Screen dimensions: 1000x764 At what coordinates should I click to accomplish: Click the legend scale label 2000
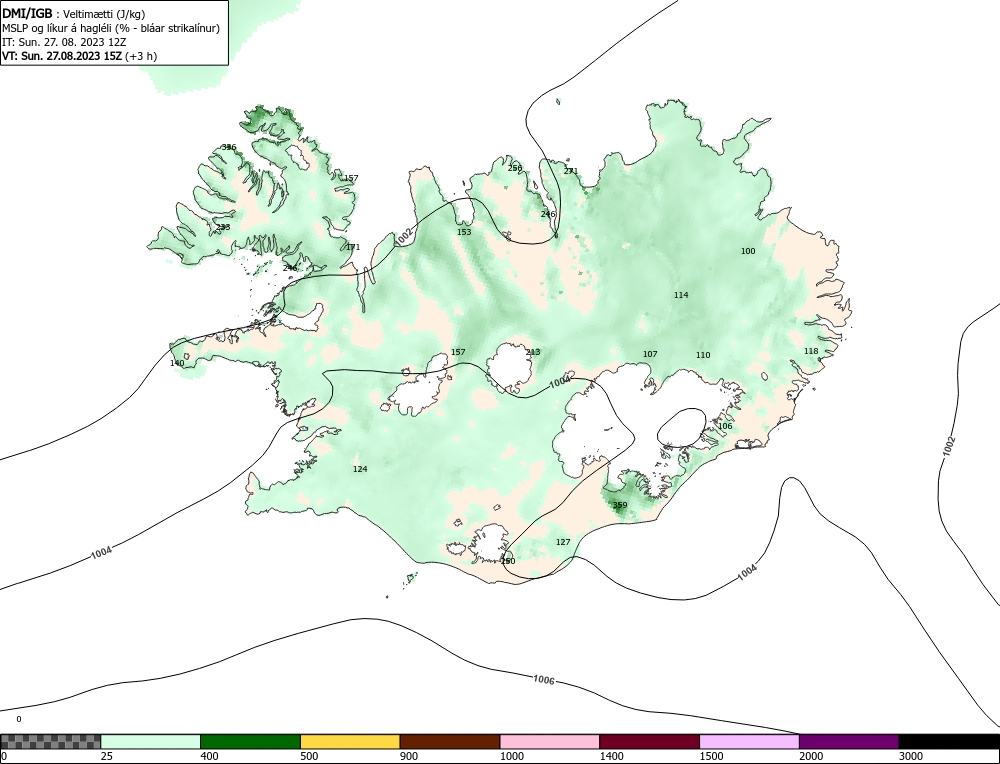point(811,756)
